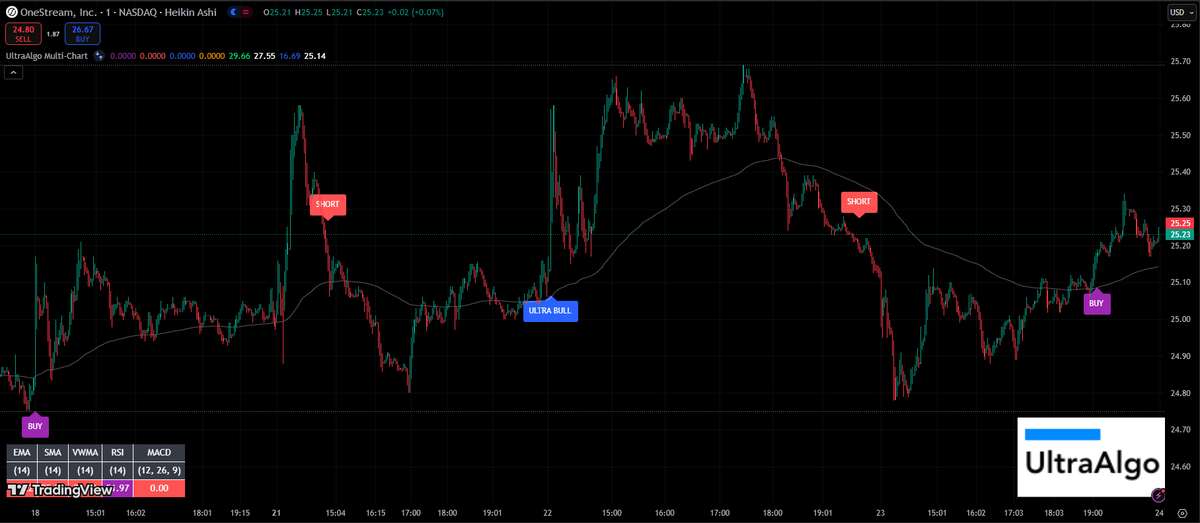
Task: Click the second SHORT signal near 19:01
Action: 859,201
